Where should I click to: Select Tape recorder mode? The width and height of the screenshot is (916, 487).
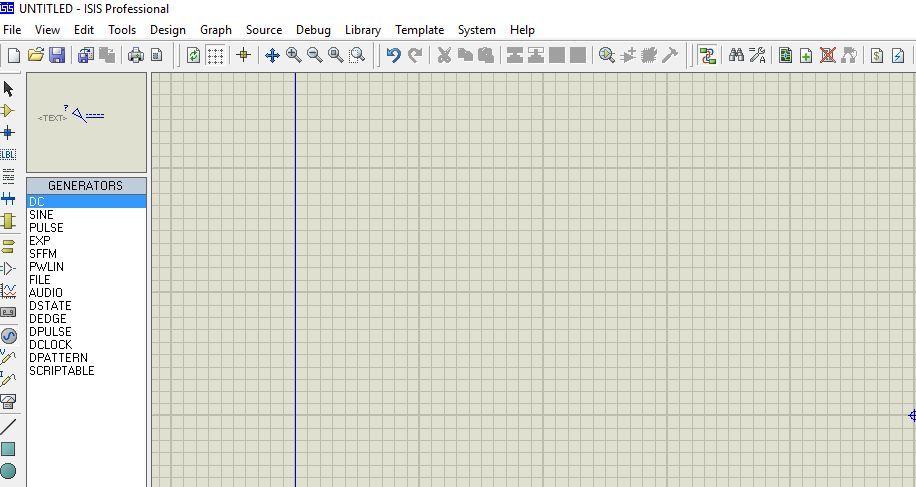tap(8, 312)
